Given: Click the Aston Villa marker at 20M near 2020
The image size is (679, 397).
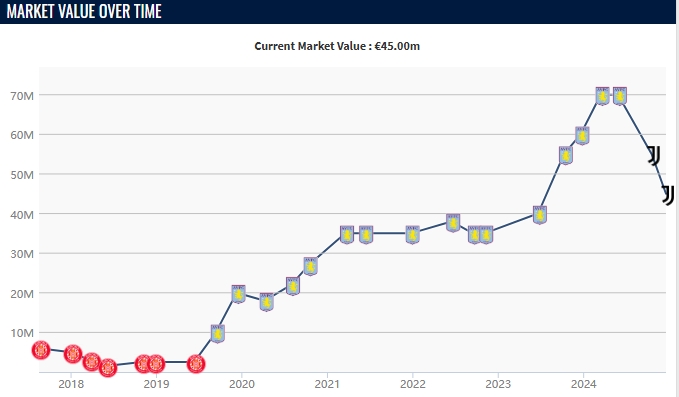Looking at the screenshot, I should (238, 294).
